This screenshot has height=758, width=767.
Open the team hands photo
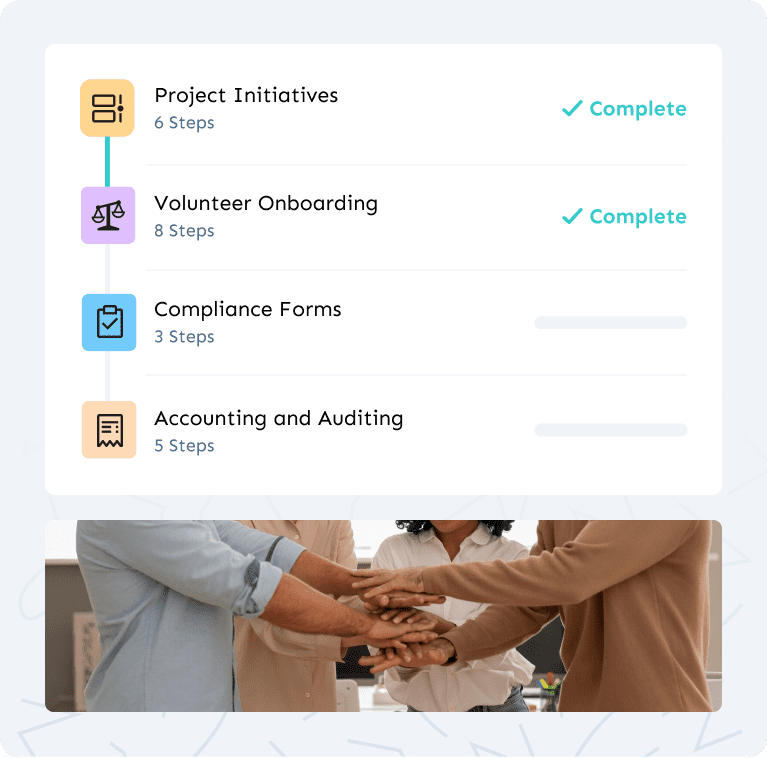point(383,615)
